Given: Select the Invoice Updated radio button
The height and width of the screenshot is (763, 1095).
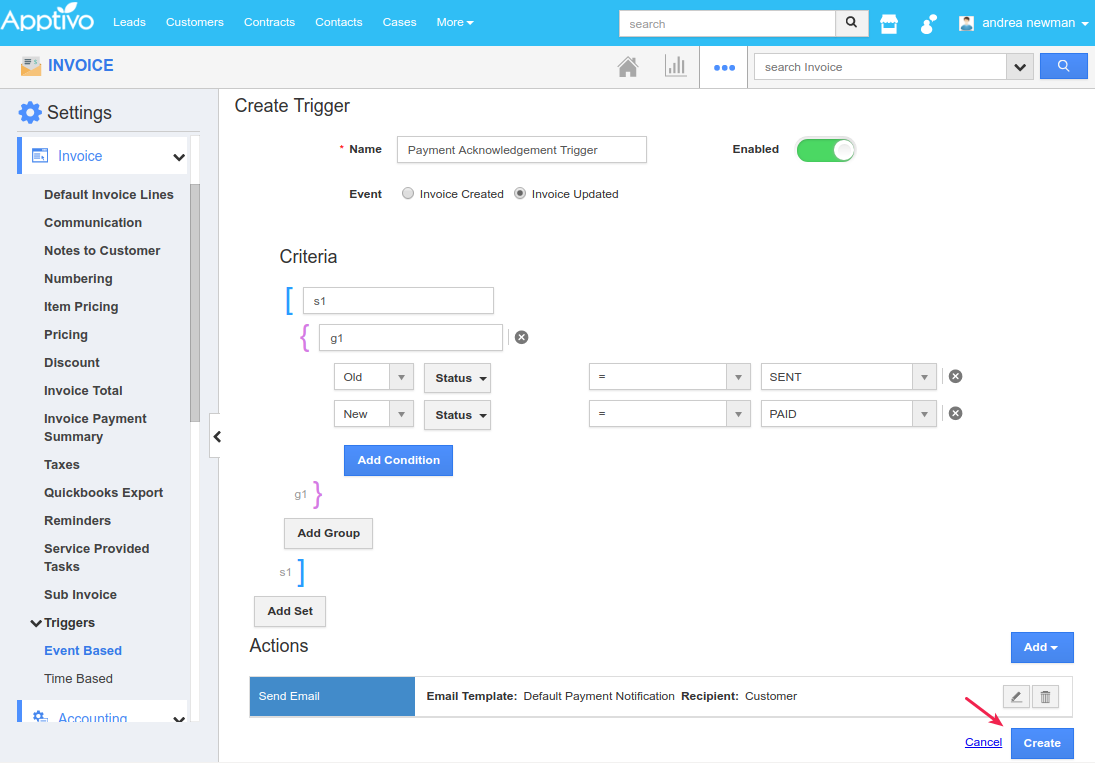Looking at the screenshot, I should point(520,194).
